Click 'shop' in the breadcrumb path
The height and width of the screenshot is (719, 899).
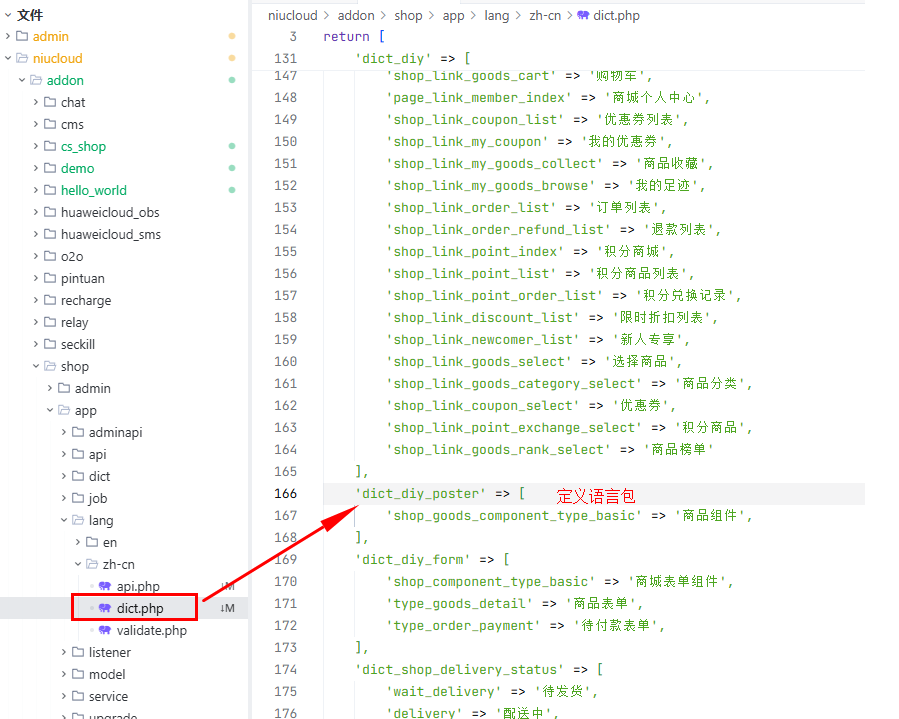pos(408,16)
